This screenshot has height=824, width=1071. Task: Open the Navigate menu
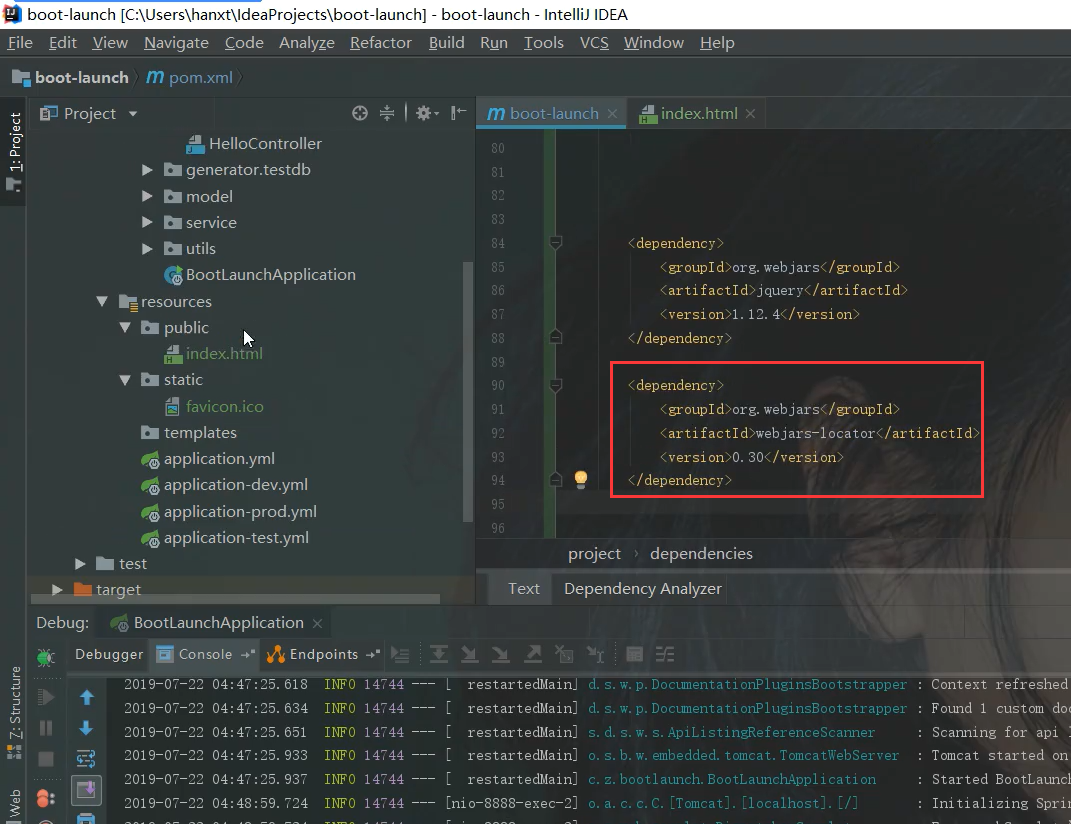pyautogui.click(x=176, y=42)
